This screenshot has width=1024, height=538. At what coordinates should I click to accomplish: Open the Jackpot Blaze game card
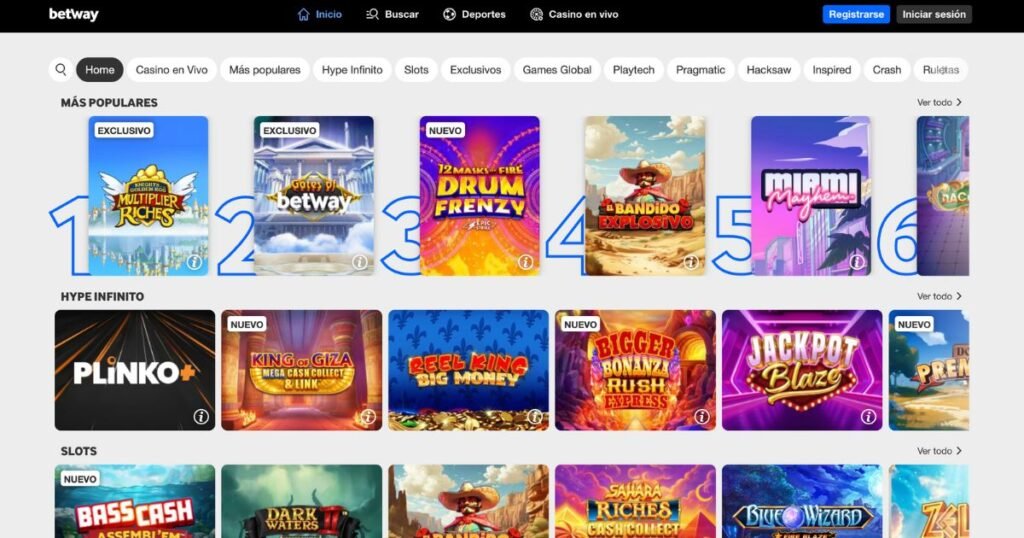point(802,370)
